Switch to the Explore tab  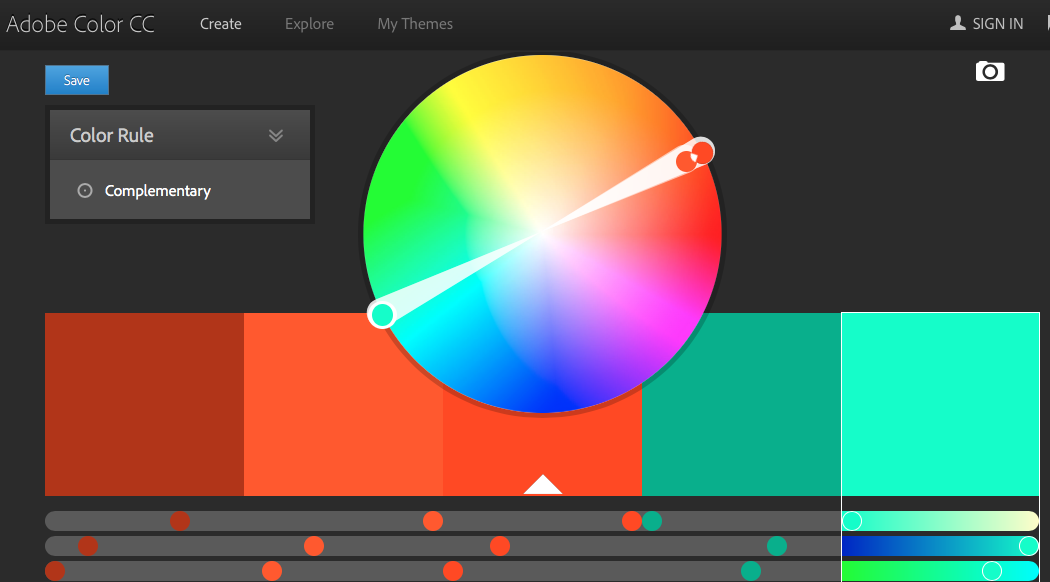point(309,23)
